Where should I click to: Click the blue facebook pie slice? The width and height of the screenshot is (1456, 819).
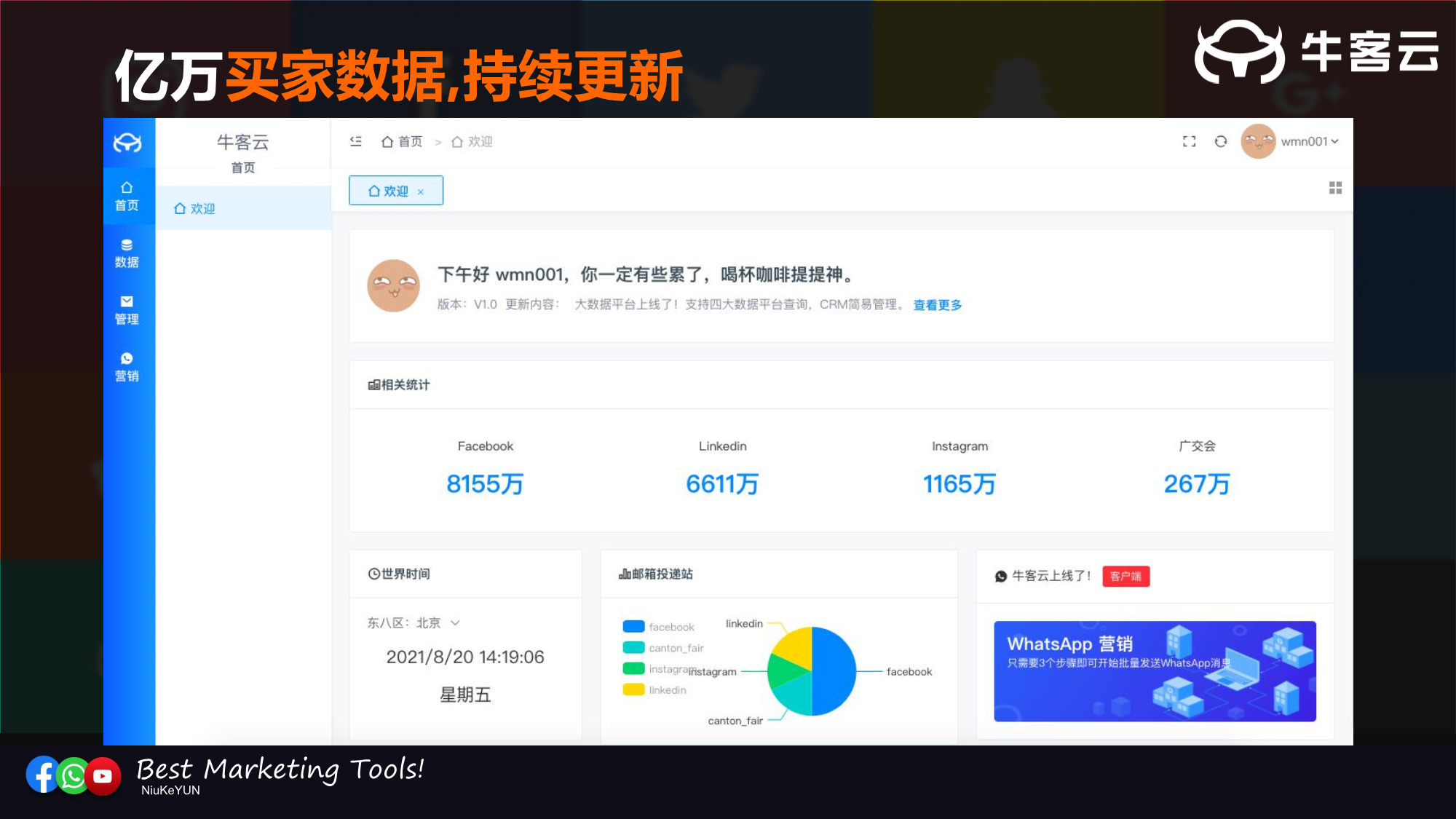click(x=834, y=671)
